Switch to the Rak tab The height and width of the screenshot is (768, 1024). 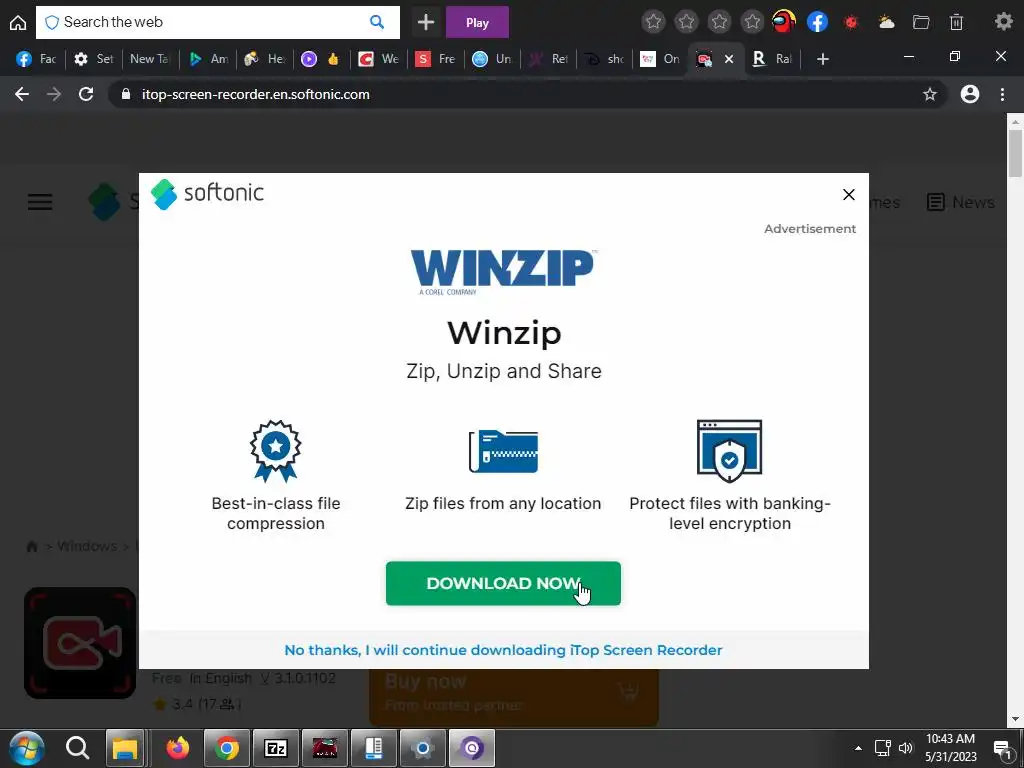(x=773, y=59)
